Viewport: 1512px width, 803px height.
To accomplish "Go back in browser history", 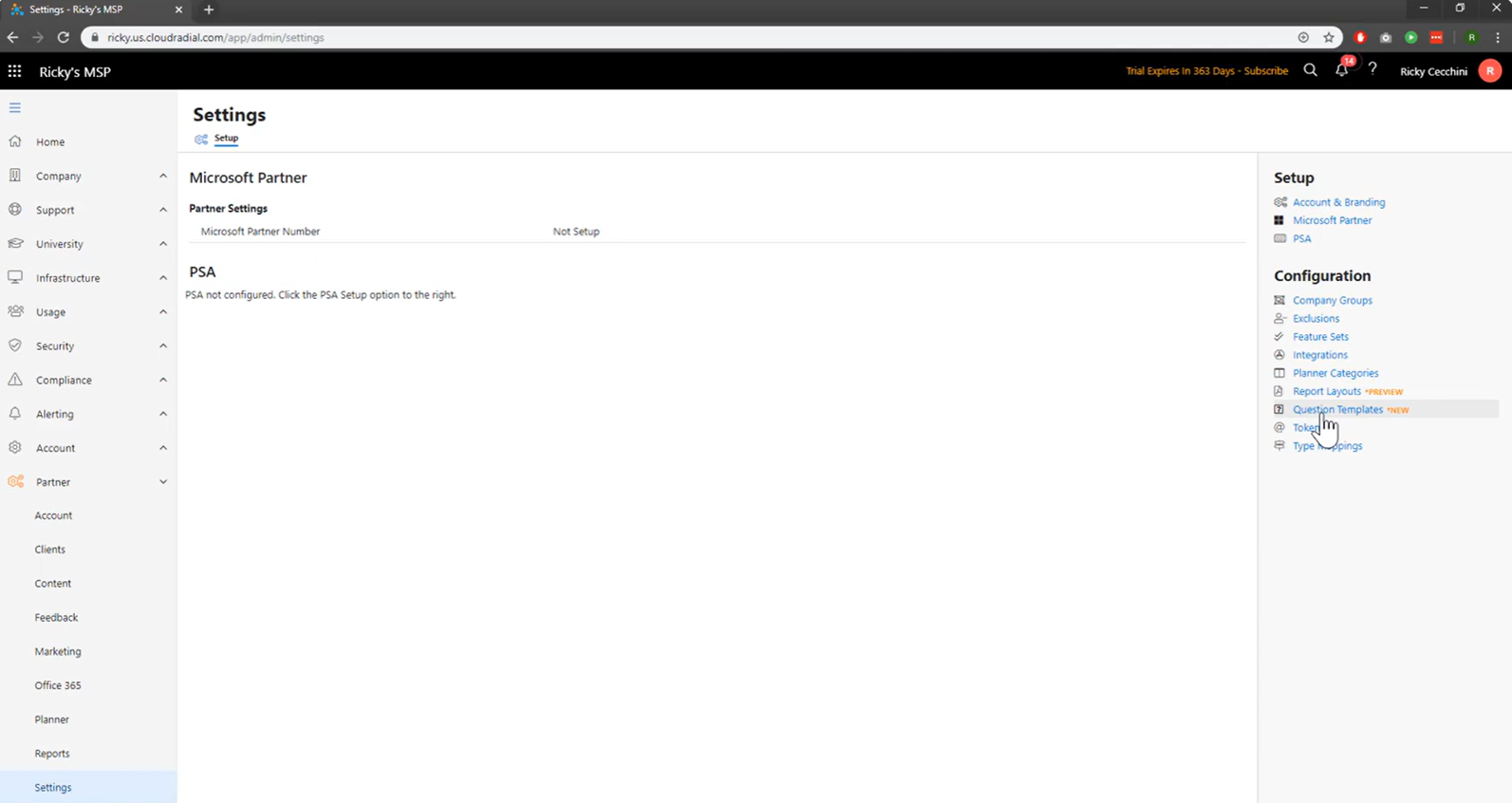I will (x=13, y=37).
